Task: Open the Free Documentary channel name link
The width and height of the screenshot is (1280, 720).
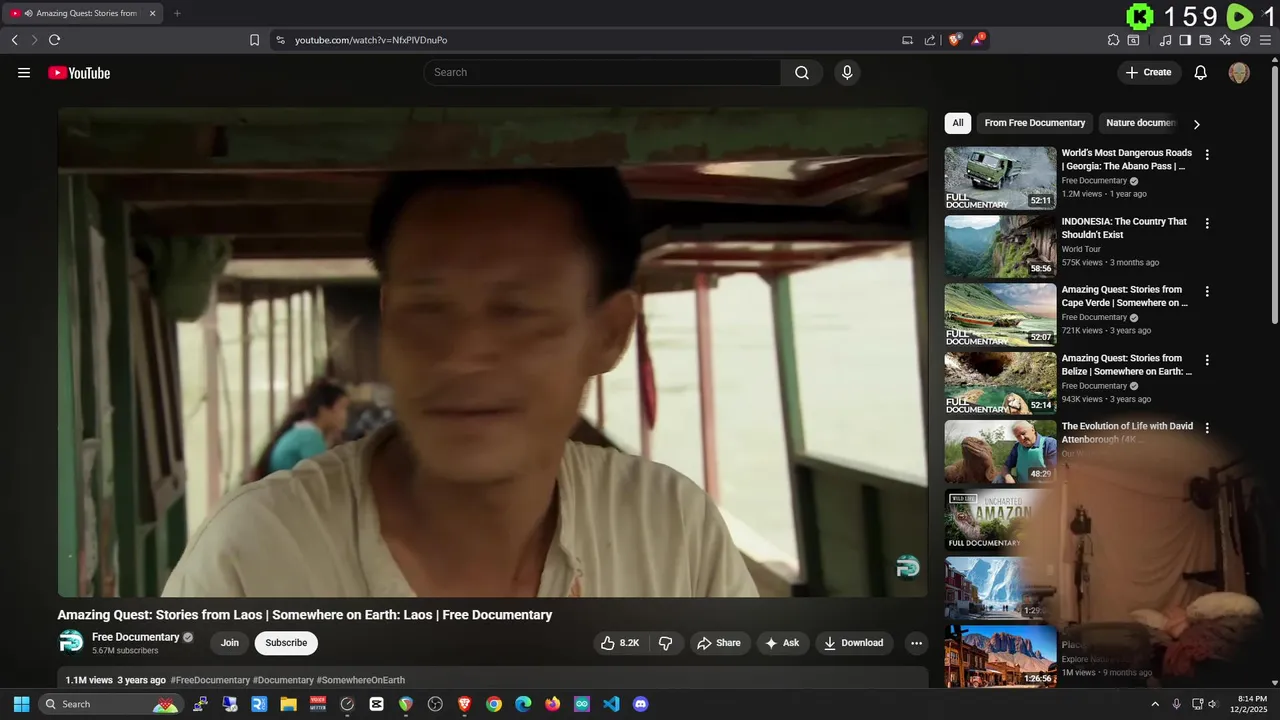Action: click(x=135, y=637)
